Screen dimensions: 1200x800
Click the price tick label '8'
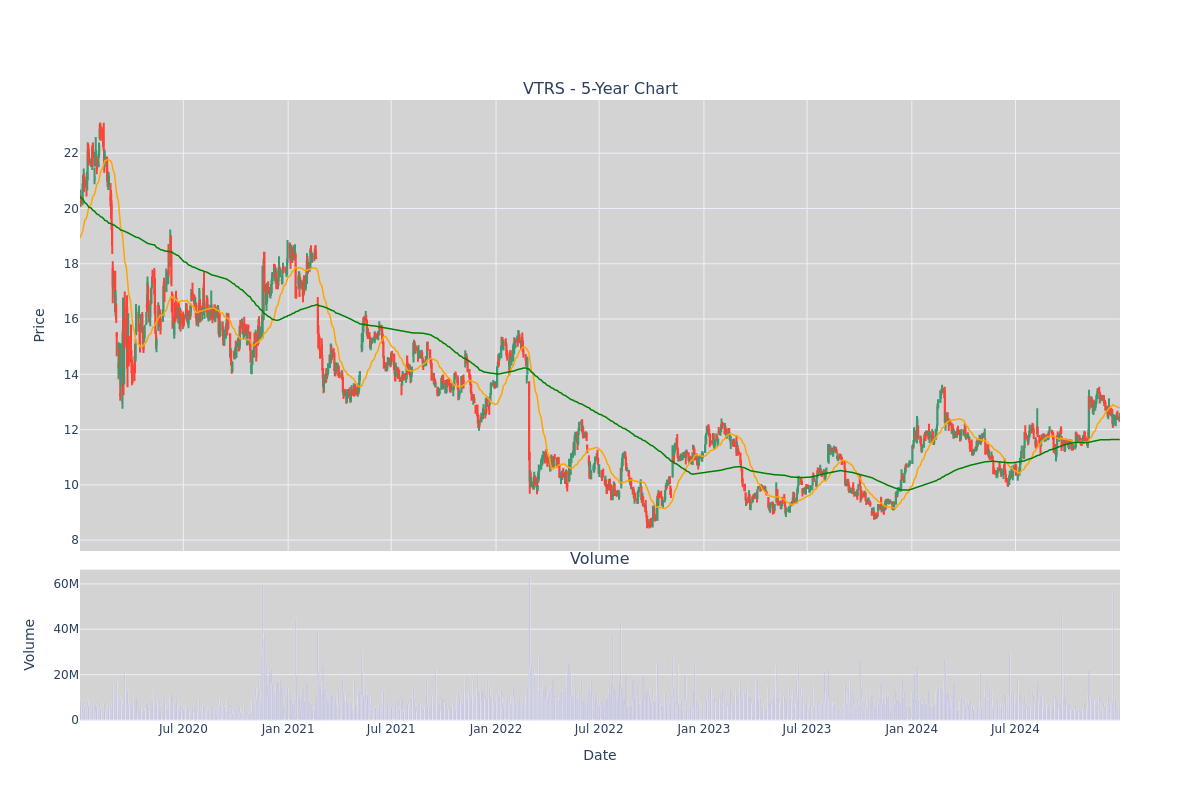75,540
